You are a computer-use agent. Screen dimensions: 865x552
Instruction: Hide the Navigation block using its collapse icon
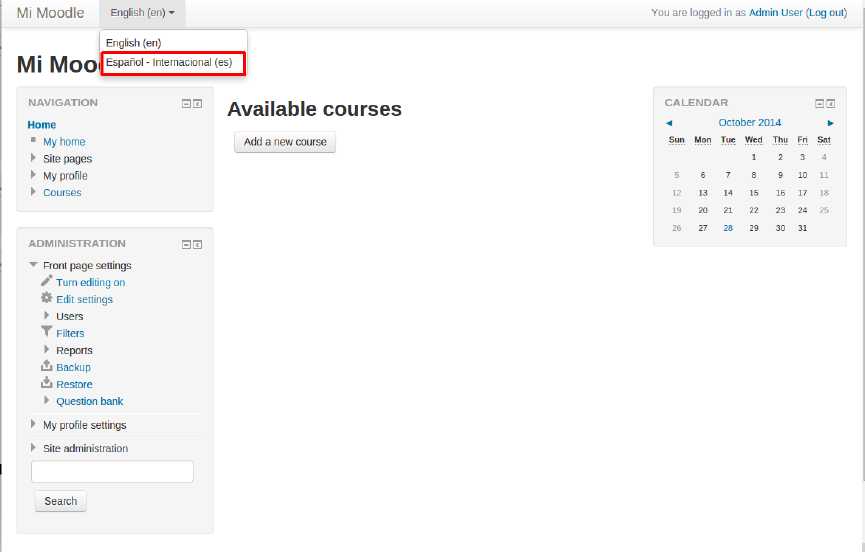tap(186, 104)
